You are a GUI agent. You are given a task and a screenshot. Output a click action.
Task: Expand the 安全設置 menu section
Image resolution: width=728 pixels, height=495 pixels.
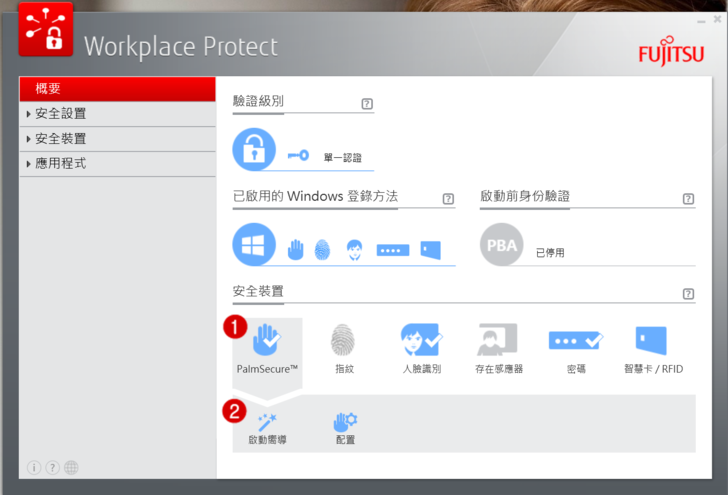click(117, 114)
